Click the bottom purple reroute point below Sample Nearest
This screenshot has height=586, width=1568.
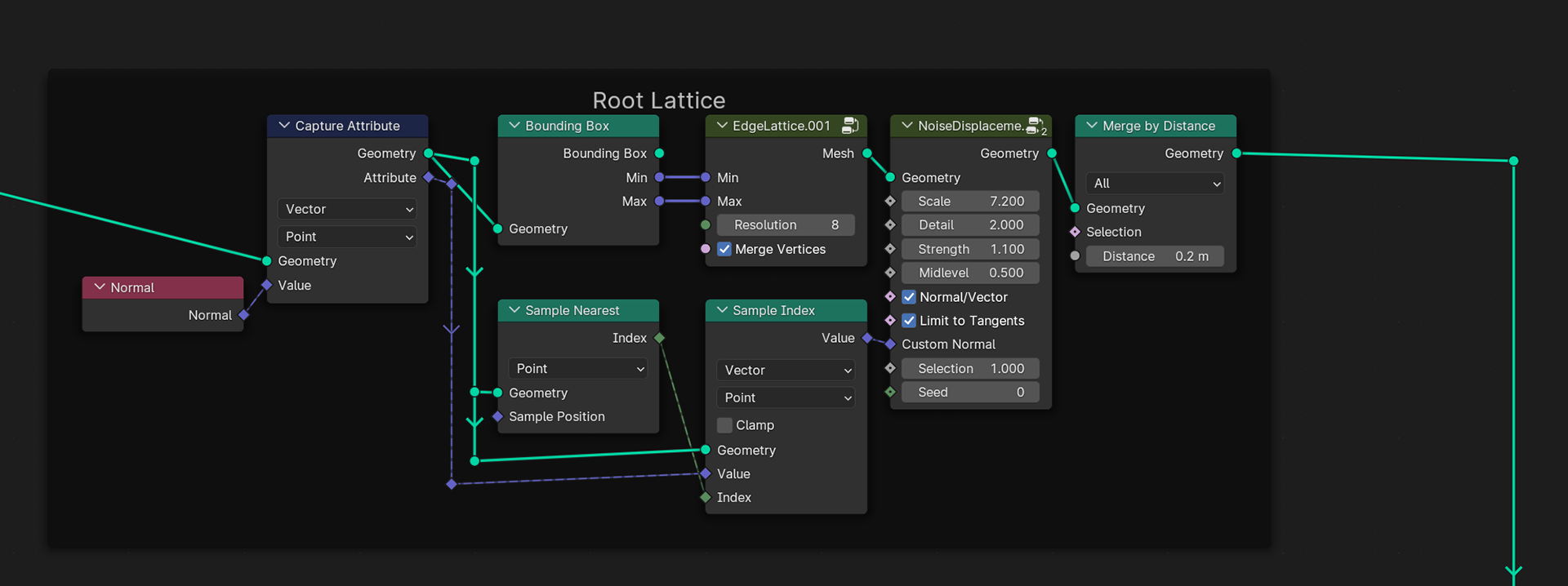click(x=452, y=484)
